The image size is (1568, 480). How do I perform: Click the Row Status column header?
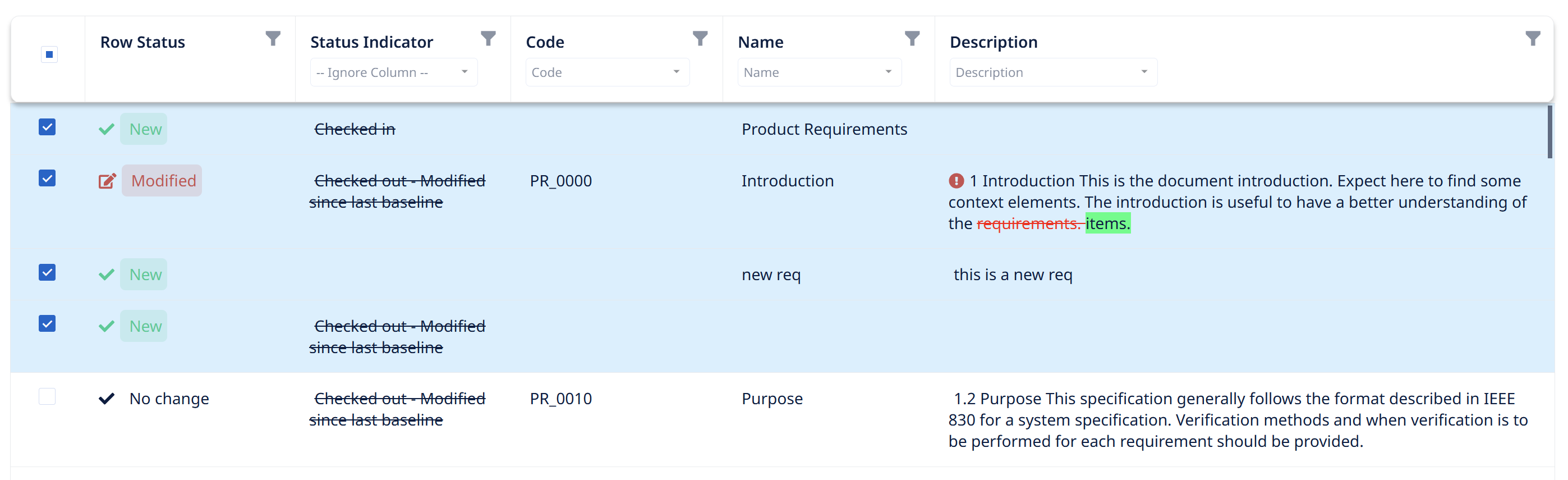pyautogui.click(x=142, y=42)
